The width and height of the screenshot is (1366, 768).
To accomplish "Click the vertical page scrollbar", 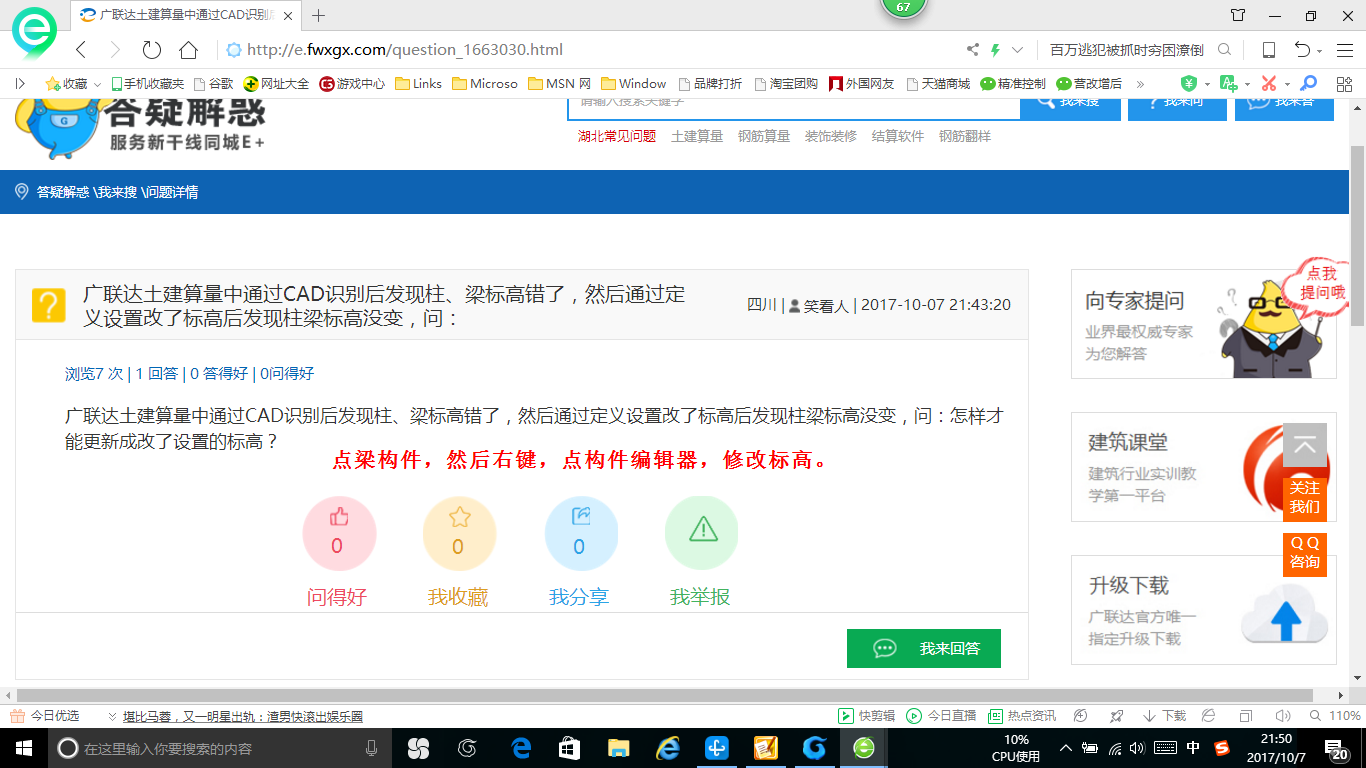I will point(1357,234).
